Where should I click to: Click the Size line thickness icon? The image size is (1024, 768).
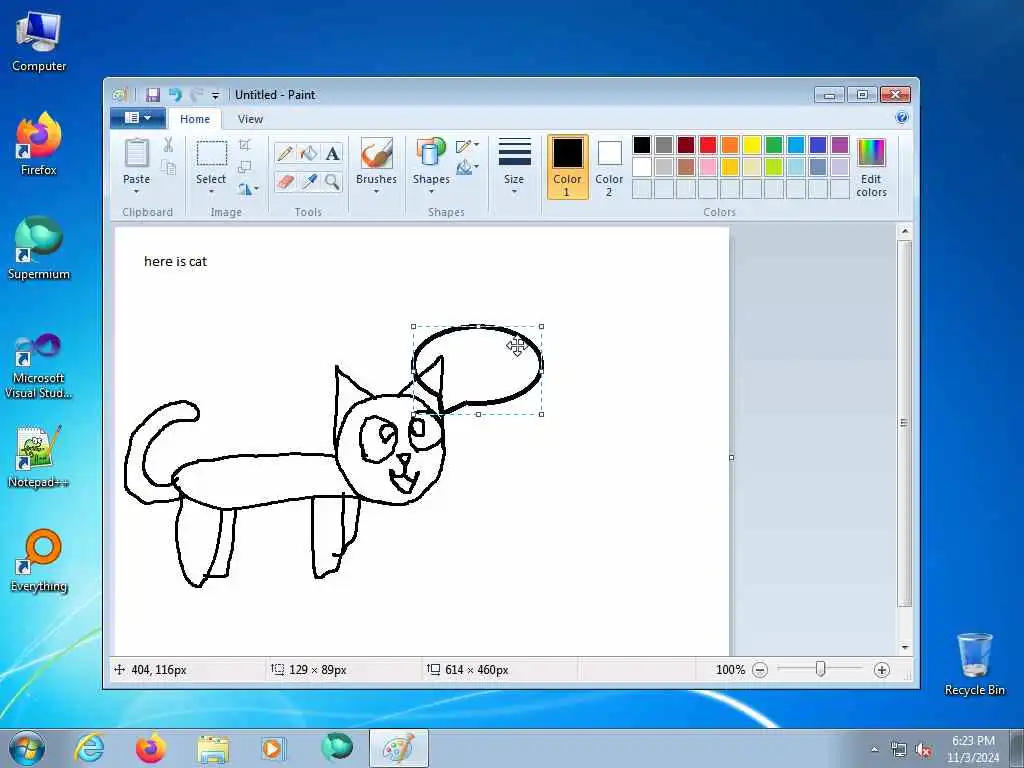click(x=514, y=152)
